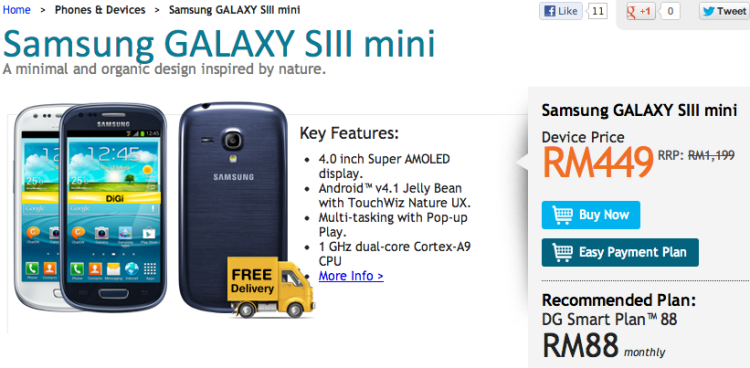Click the Twitter Tweet button
The height and width of the screenshot is (368, 750).
tap(724, 11)
